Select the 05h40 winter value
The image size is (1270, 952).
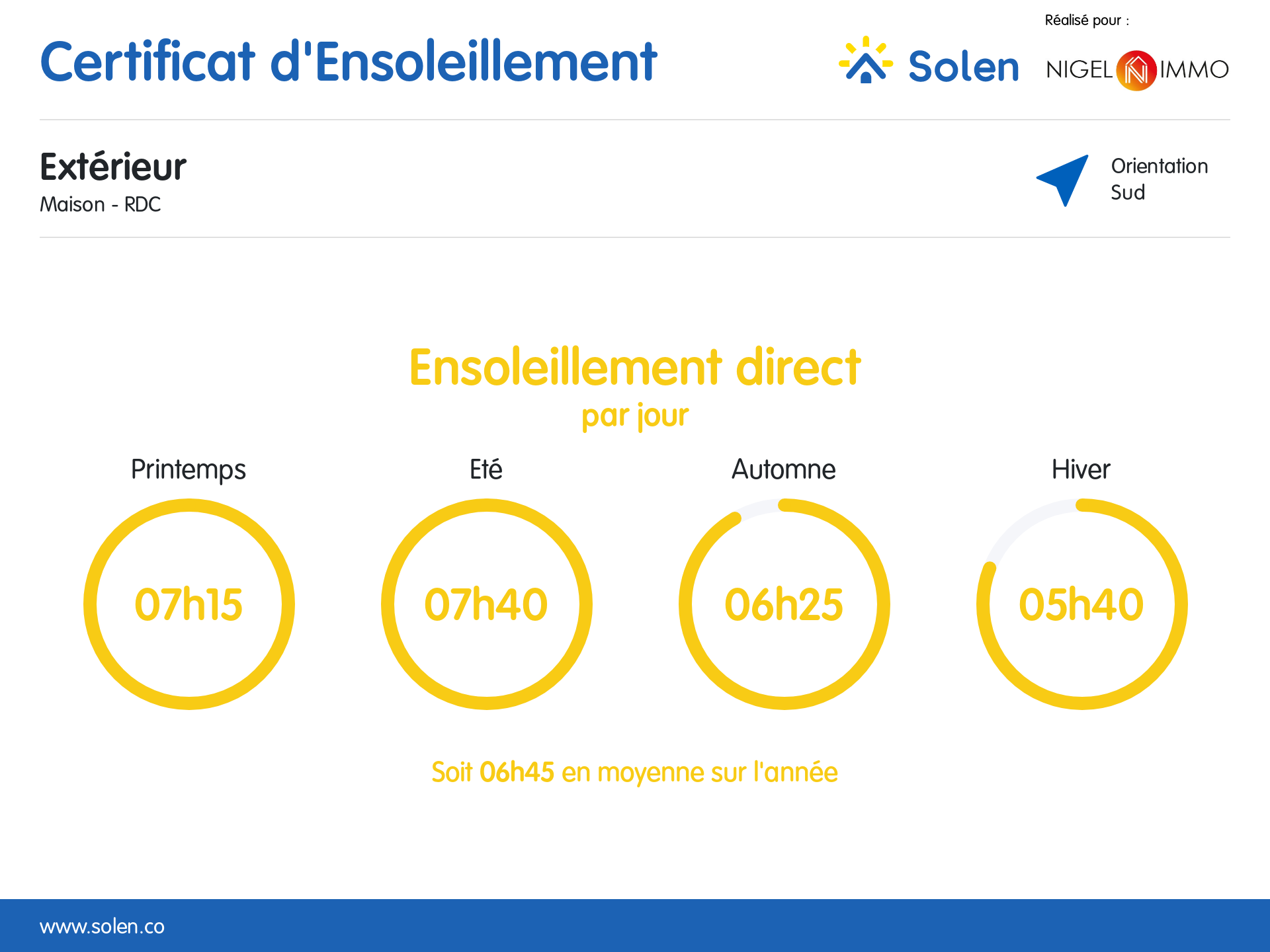(x=1081, y=604)
